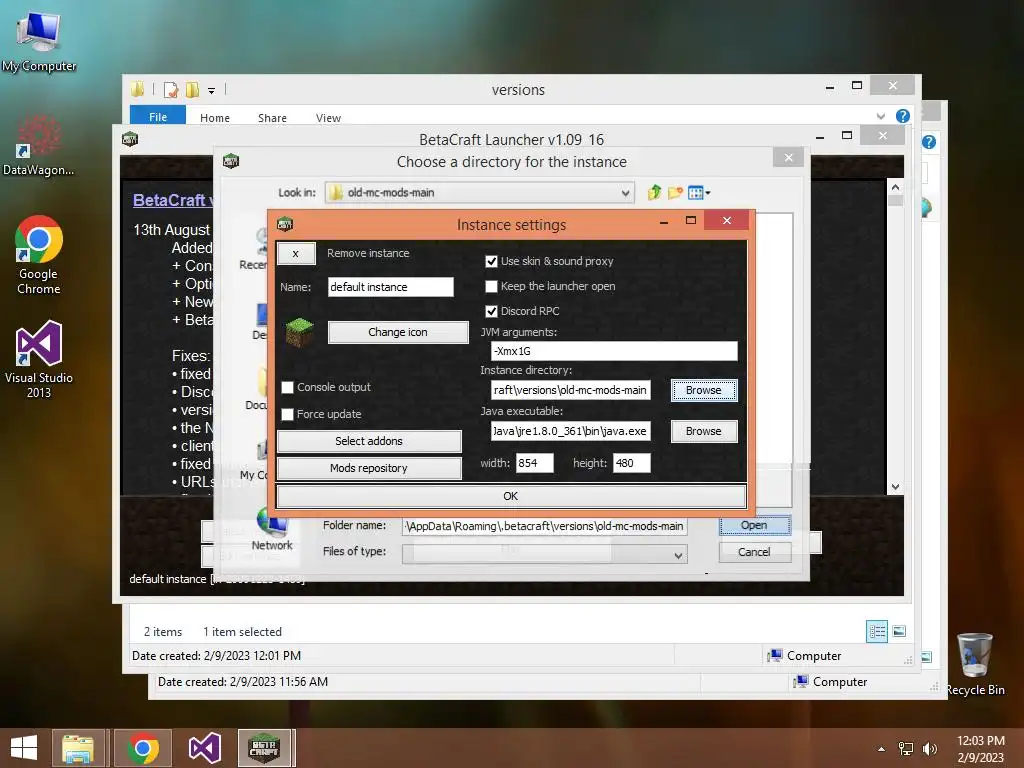Viewport: 1024px width, 768px height.
Task: Open the view menu icon in directory chooser
Action: 699,193
